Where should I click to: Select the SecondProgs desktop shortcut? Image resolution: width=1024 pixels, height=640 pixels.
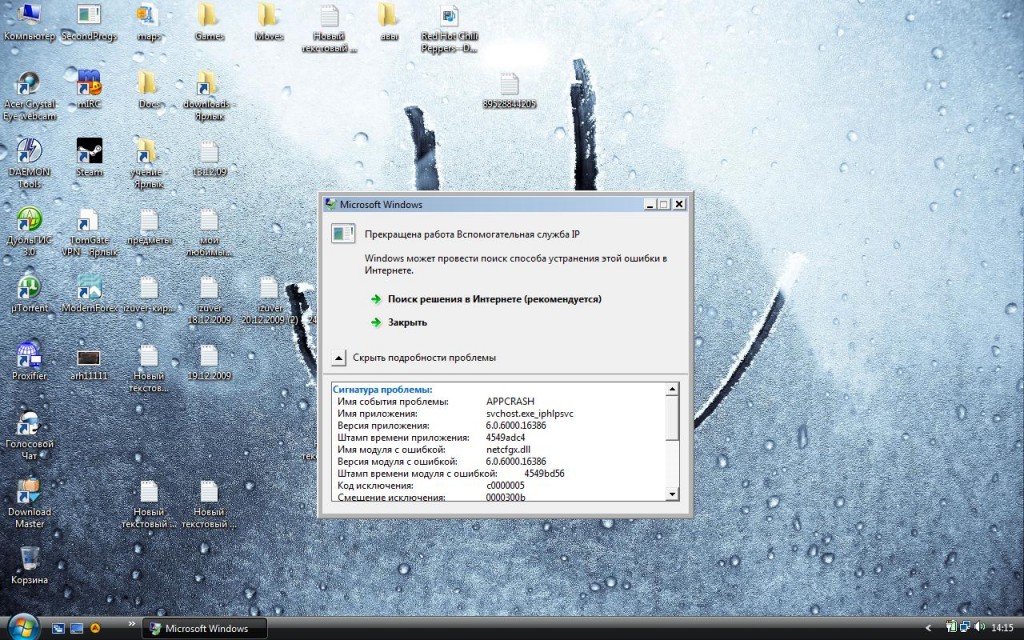tap(89, 21)
